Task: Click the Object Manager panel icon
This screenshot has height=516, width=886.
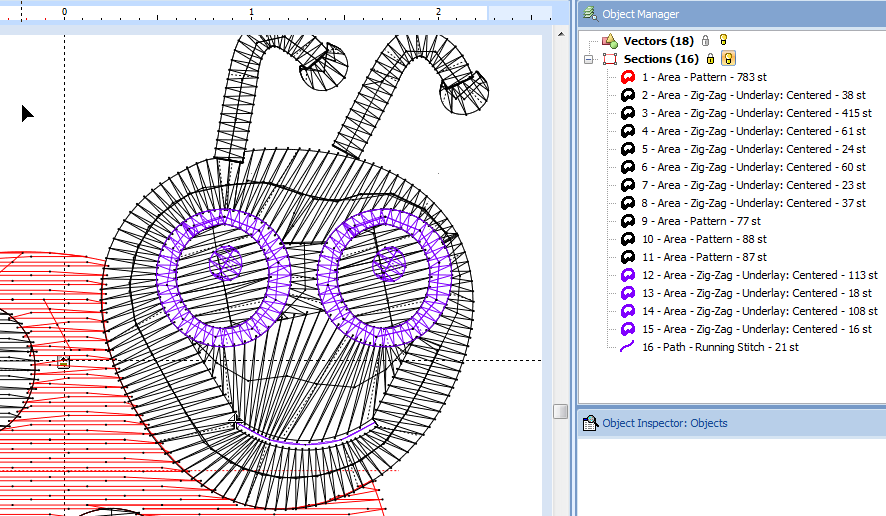Action: tap(590, 14)
